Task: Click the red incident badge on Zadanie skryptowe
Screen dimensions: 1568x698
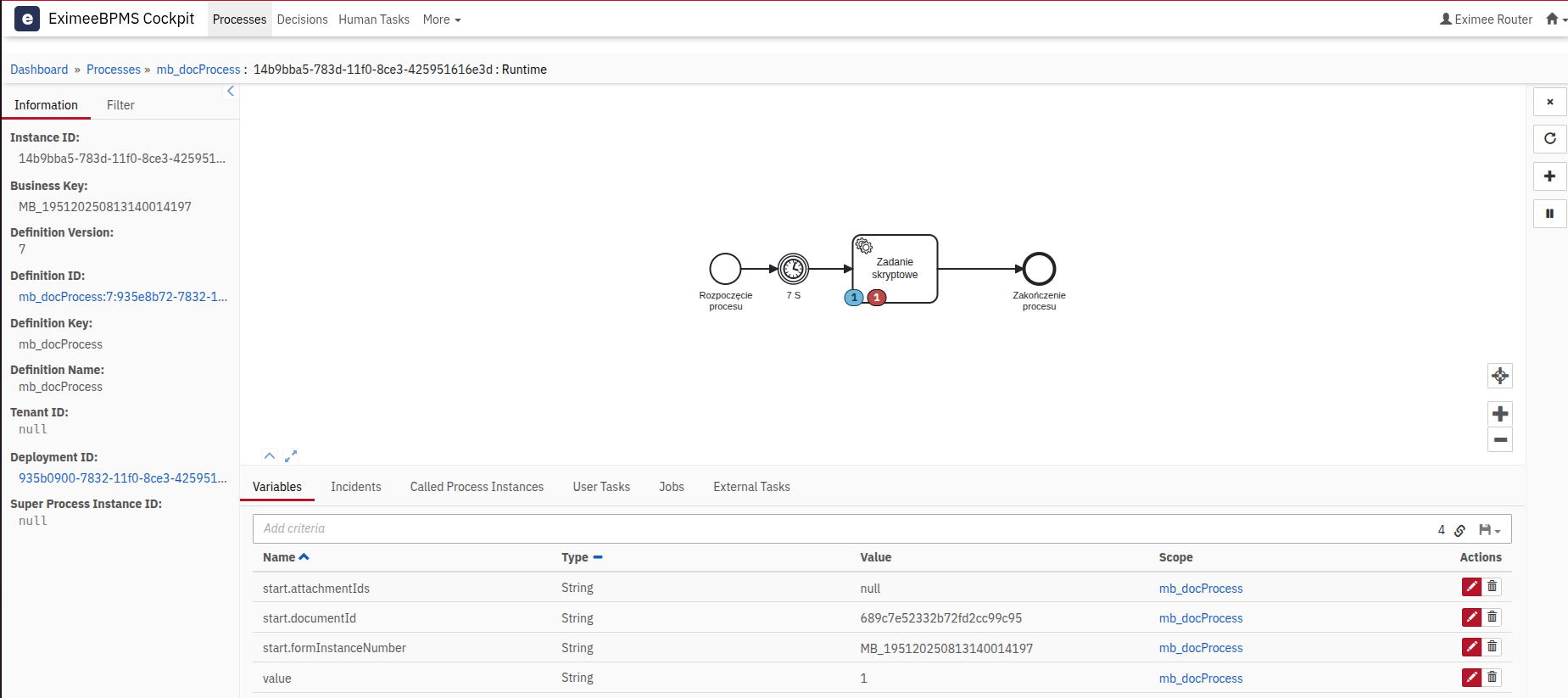Action: (x=877, y=298)
